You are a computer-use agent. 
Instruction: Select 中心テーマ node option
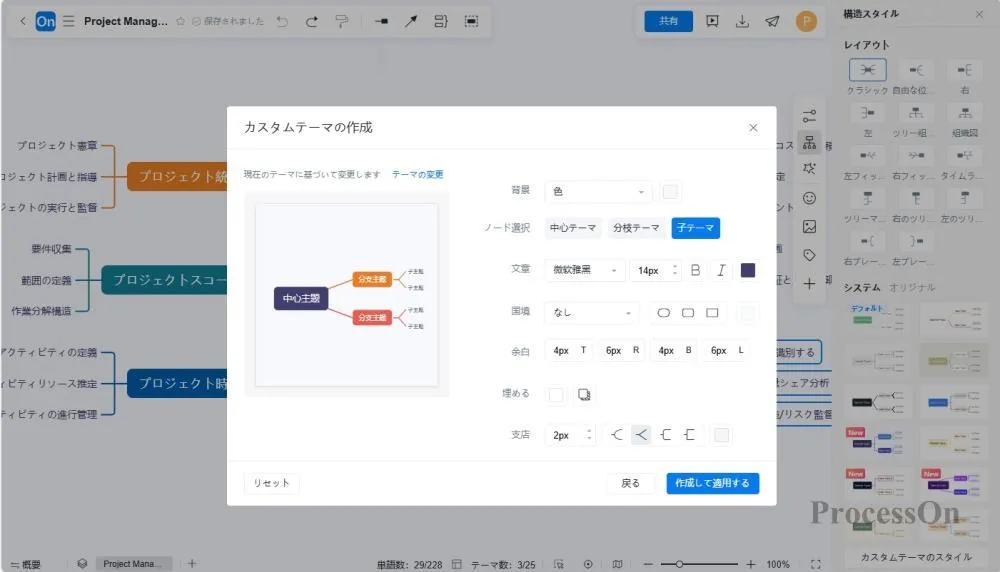click(x=573, y=228)
